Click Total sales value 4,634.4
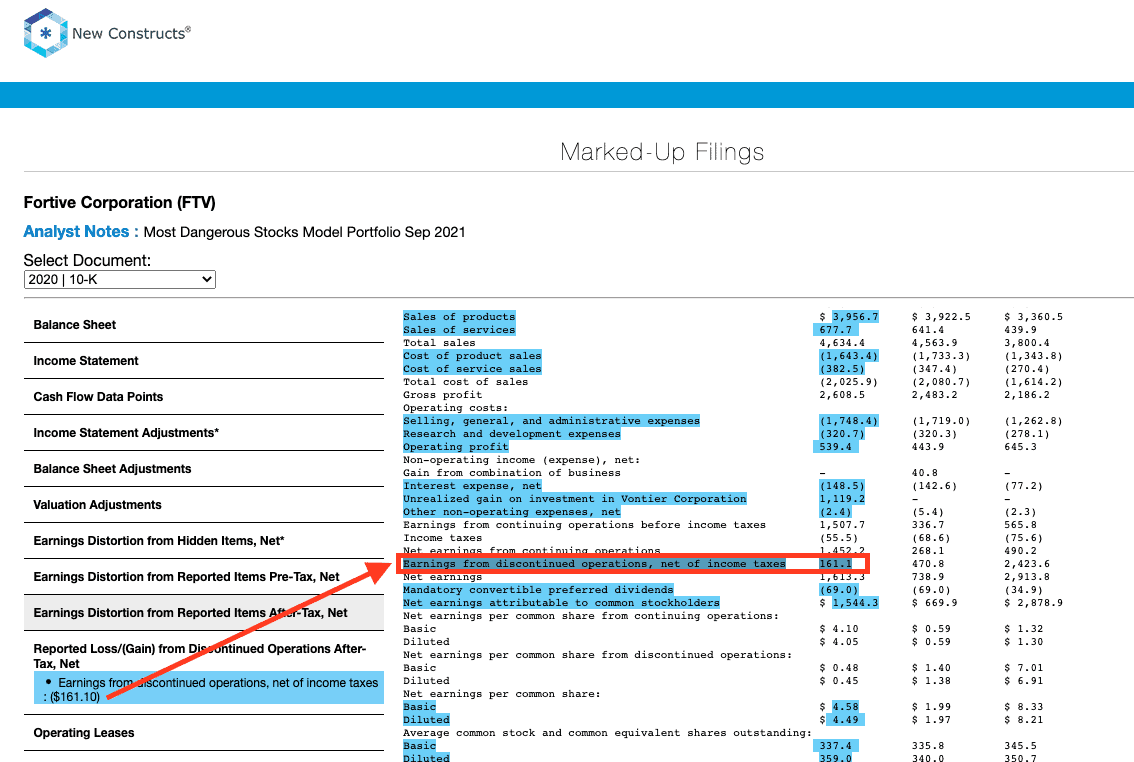The width and height of the screenshot is (1134, 762). click(842, 343)
